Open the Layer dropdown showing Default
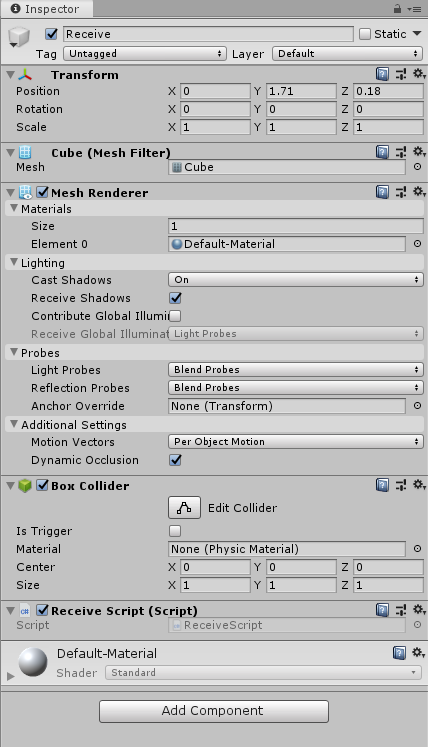This screenshot has height=747, width=428. 347,53
